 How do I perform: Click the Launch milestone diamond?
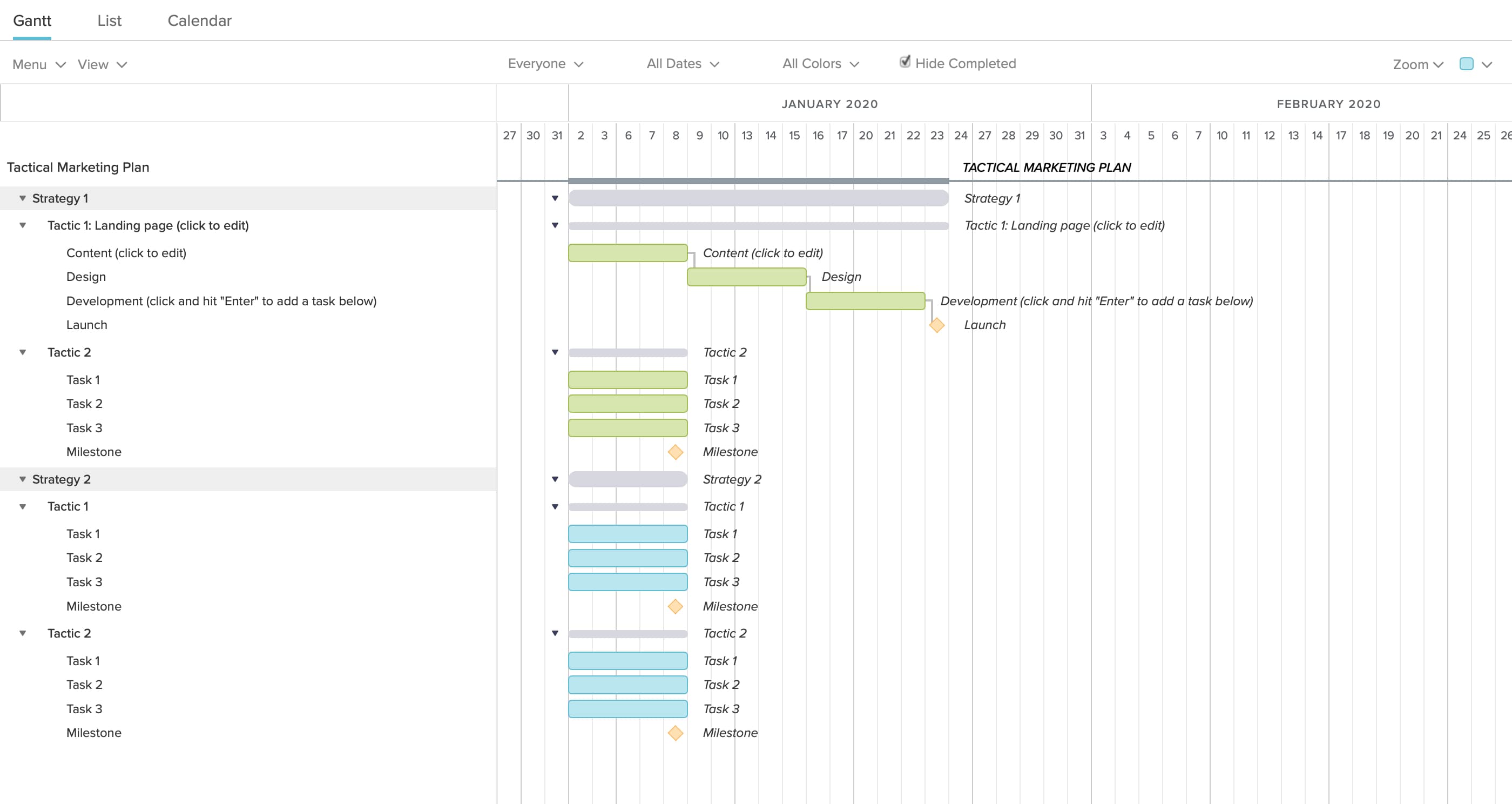point(937,325)
